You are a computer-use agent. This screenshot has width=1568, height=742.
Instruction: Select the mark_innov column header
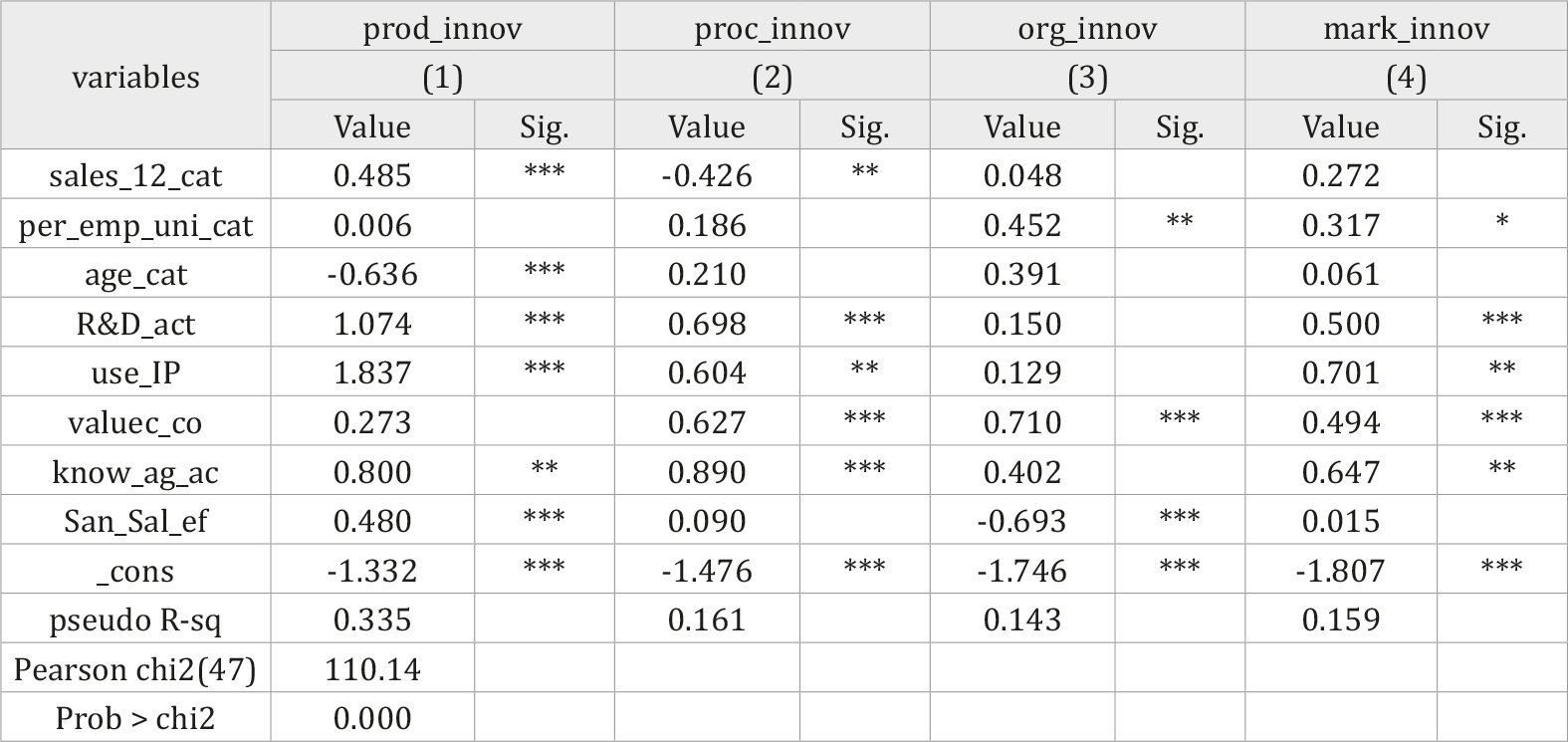pos(1406,28)
